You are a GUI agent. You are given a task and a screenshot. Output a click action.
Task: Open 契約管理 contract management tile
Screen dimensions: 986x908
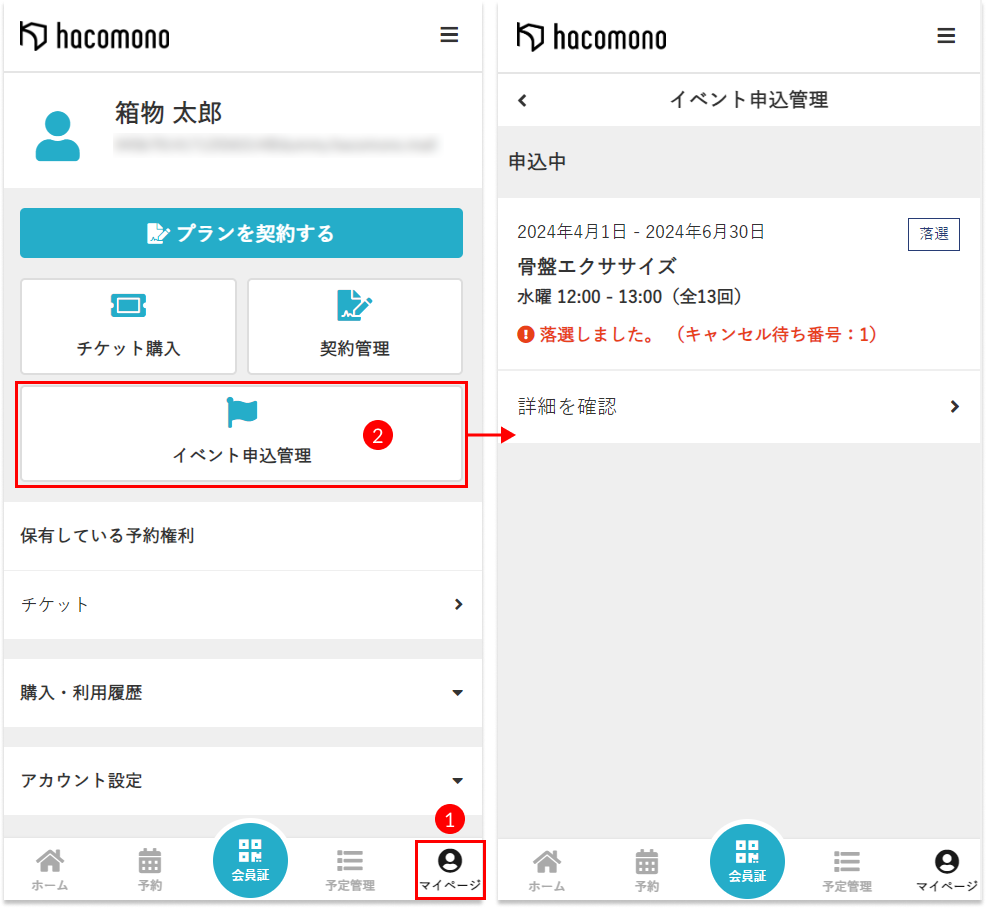pyautogui.click(x=355, y=326)
